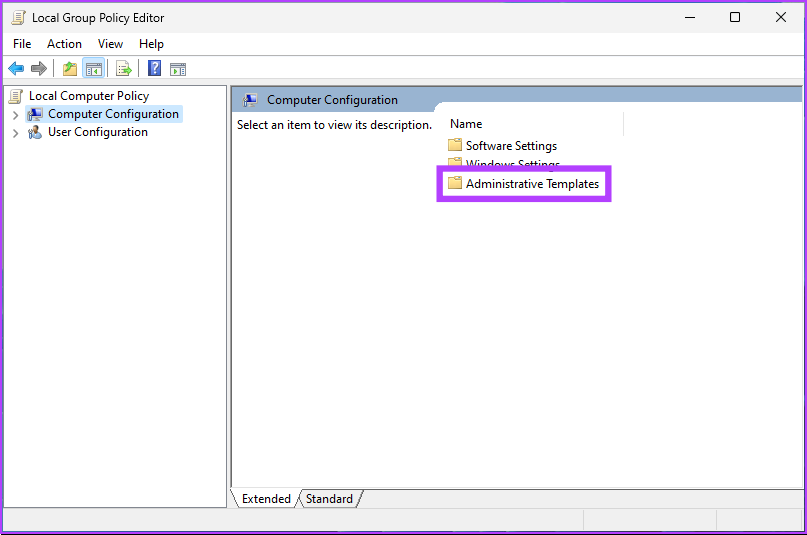This screenshot has width=807, height=535.
Task: Select Computer Configuration in the tree
Action: (x=113, y=114)
